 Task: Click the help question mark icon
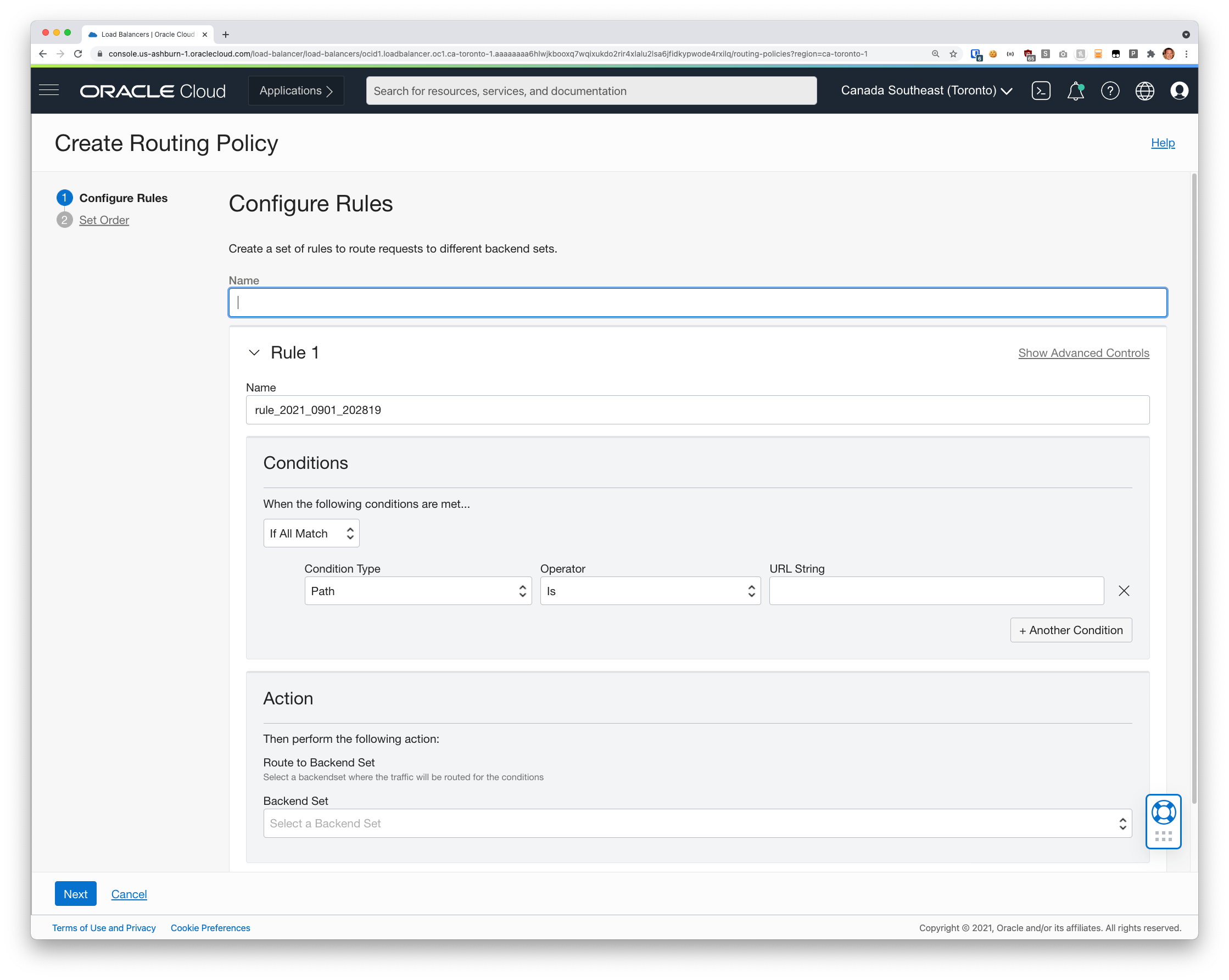[x=1110, y=91]
